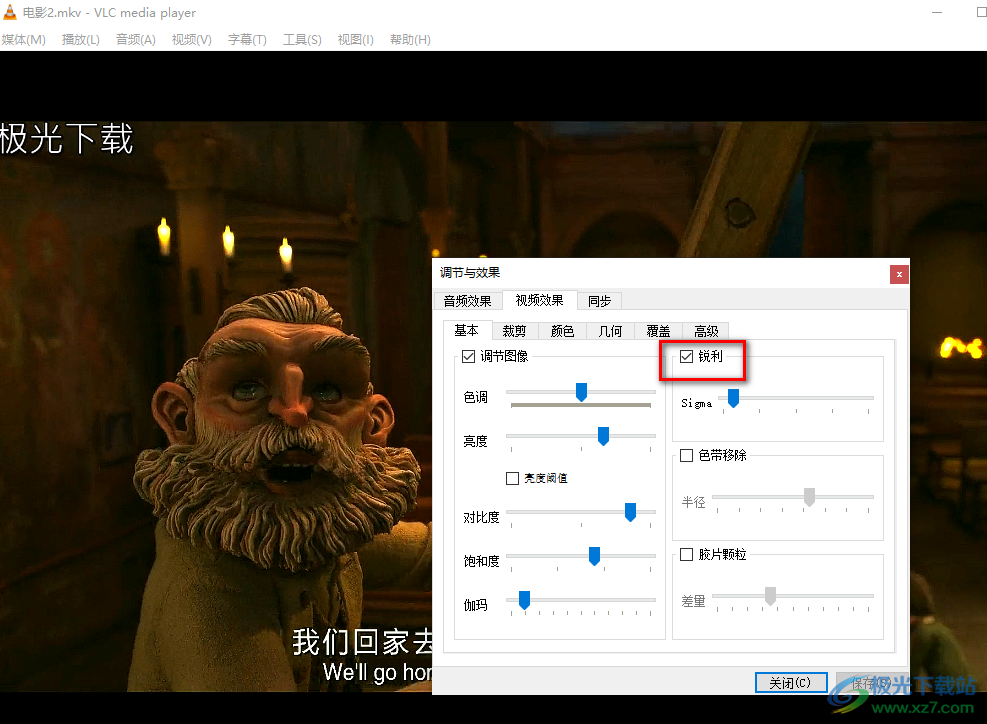Close the 调节与效果 dialog with red X

pyautogui.click(x=899, y=274)
